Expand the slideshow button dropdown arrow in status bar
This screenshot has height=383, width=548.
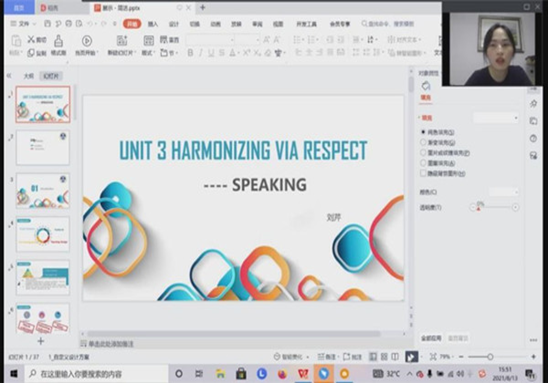[421, 357]
